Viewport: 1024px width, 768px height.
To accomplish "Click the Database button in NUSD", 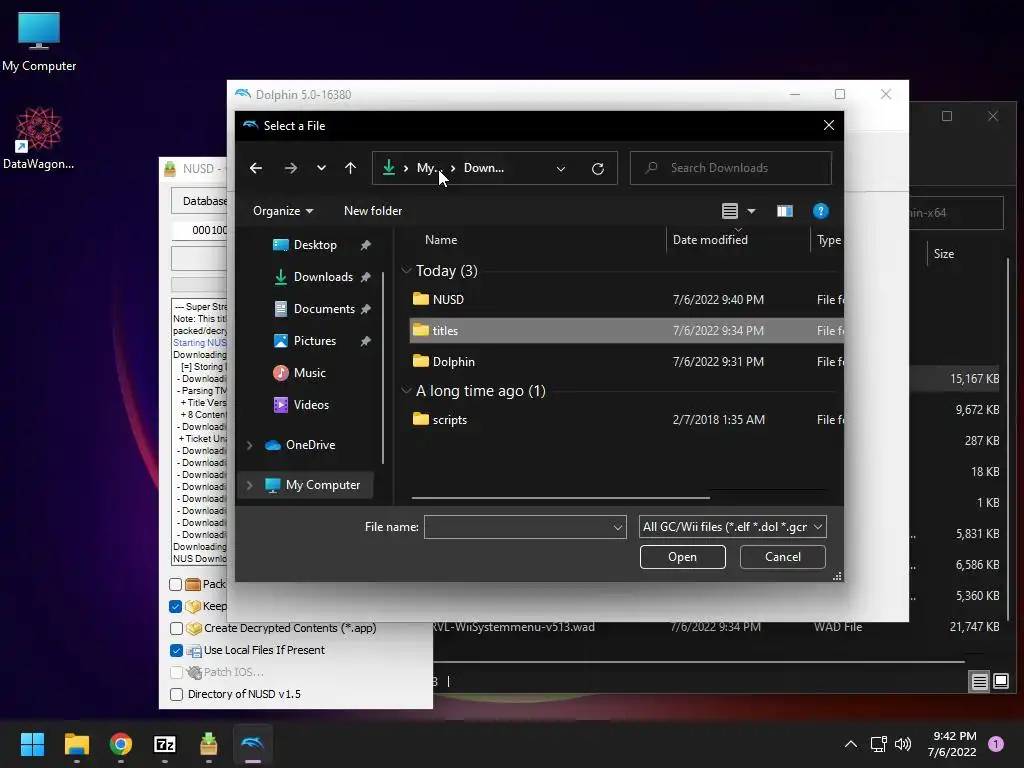I will point(199,201).
